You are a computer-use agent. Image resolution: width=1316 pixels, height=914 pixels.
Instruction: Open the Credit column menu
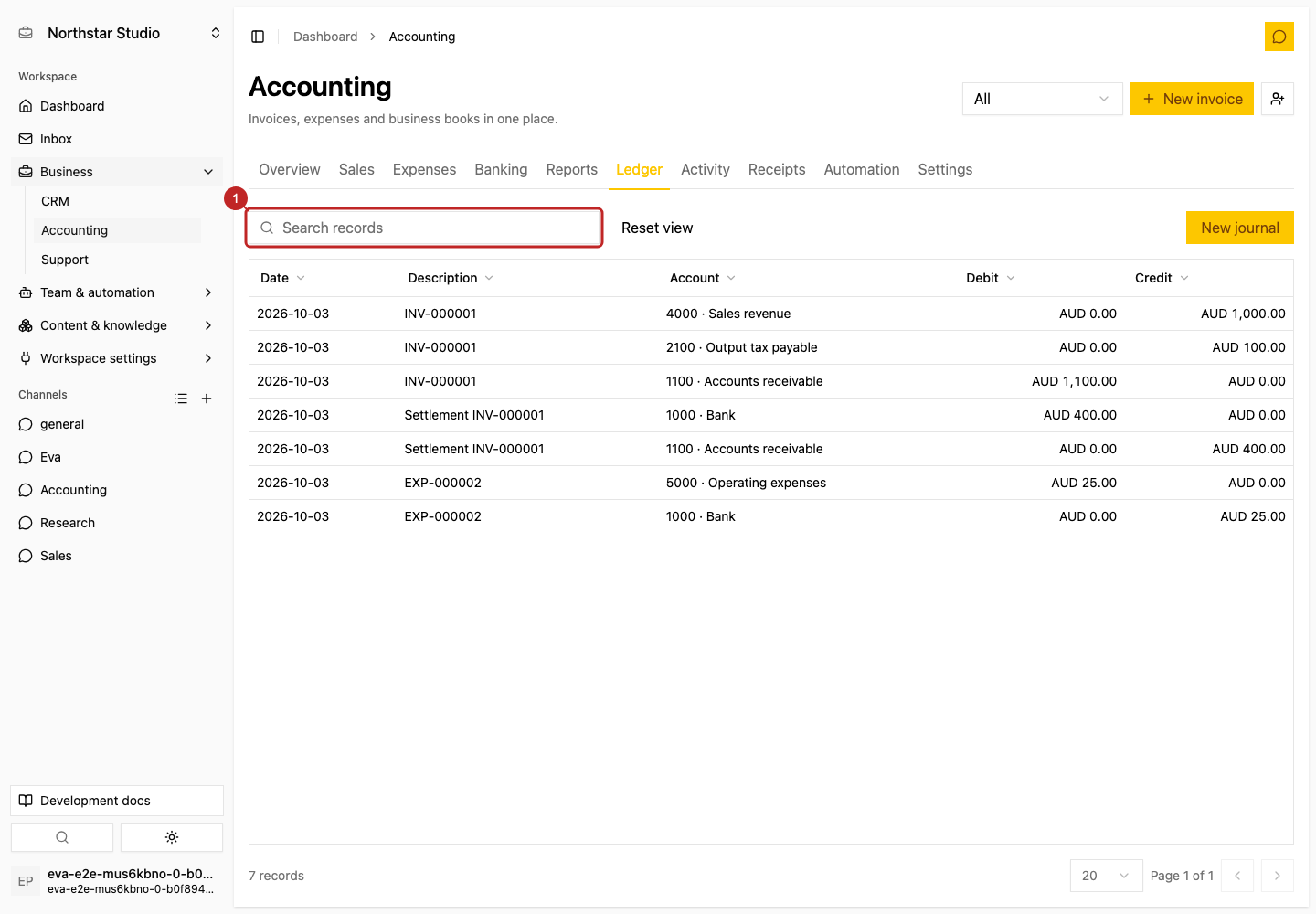pos(1162,278)
